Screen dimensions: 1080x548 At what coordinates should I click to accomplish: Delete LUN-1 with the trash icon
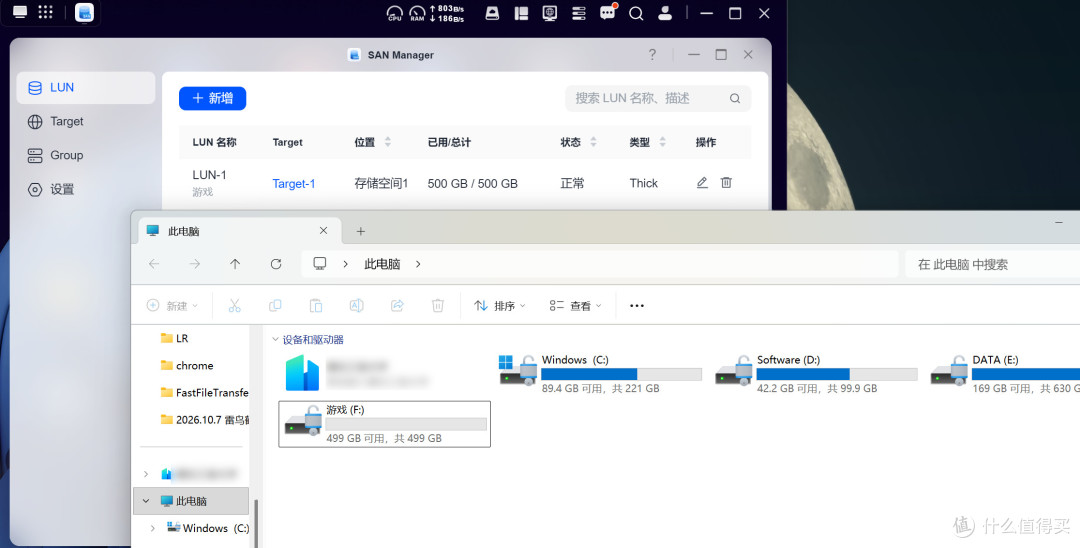point(726,182)
